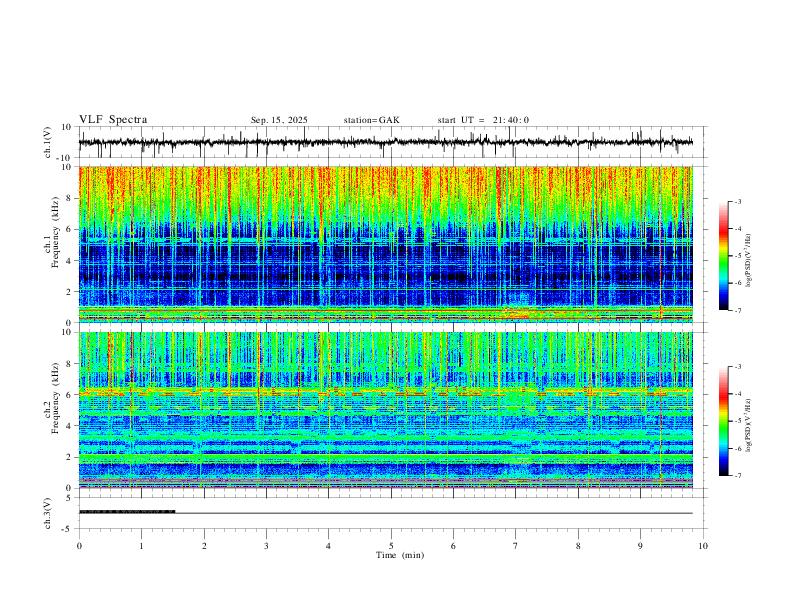Click the "ch.3(V)" axis label
This screenshot has width=792, height=612.
(48, 513)
